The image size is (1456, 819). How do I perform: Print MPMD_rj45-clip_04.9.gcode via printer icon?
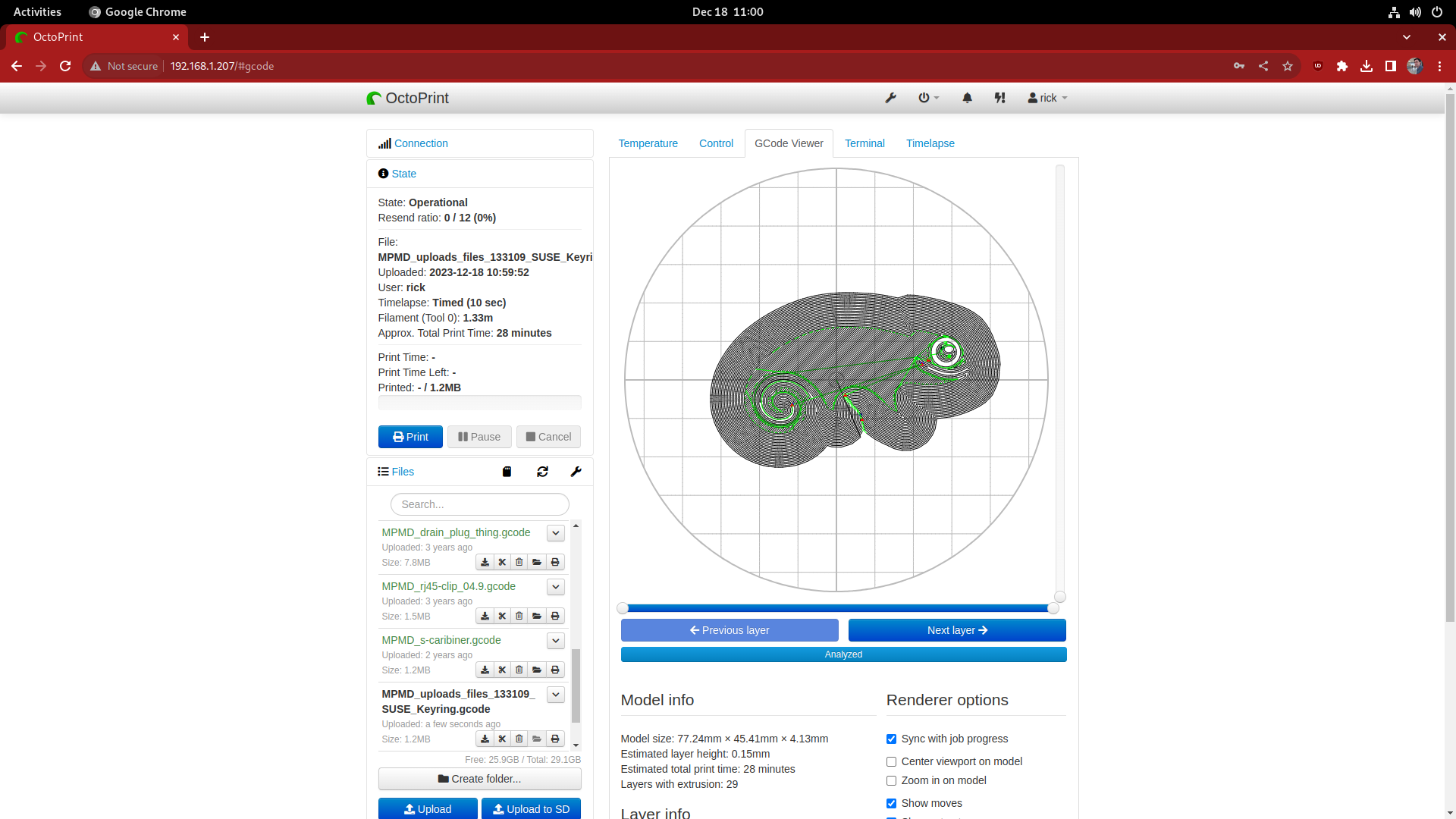(554, 616)
